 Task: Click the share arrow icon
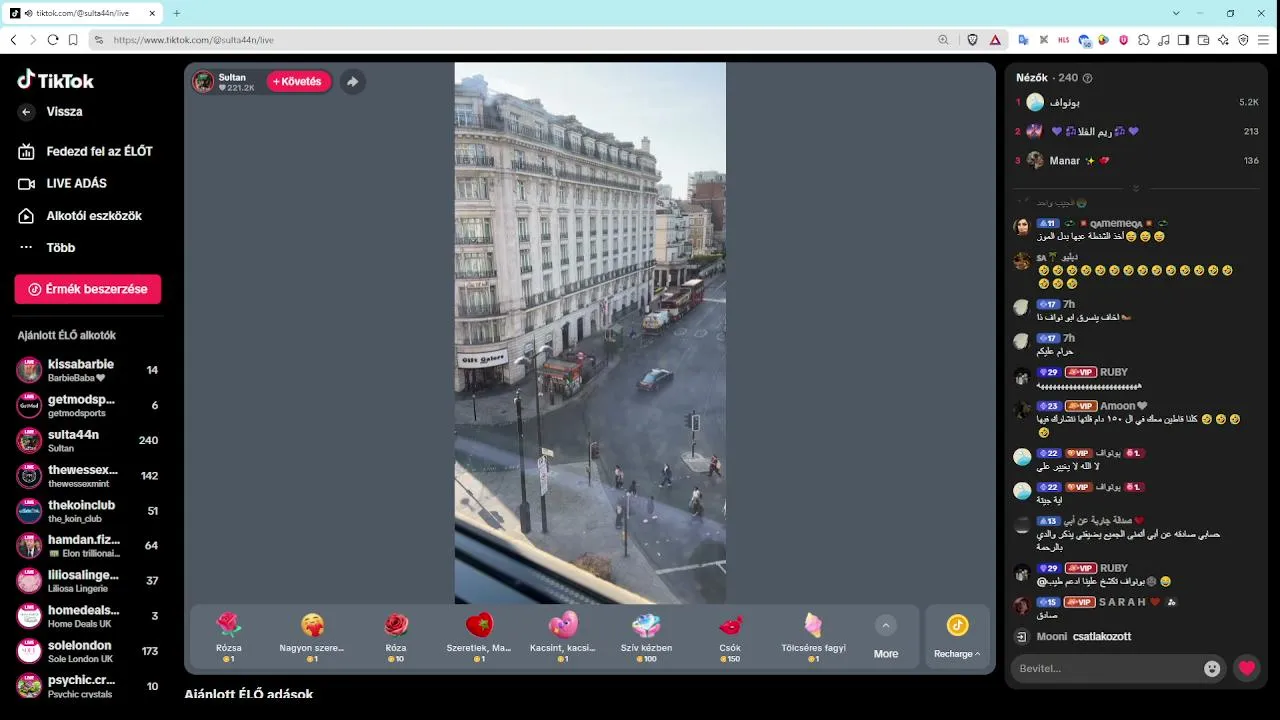coord(352,82)
